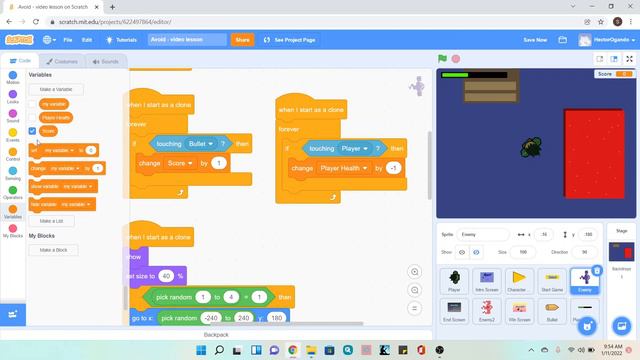
Task: Click the sprite size field
Action: [x=523, y=252]
